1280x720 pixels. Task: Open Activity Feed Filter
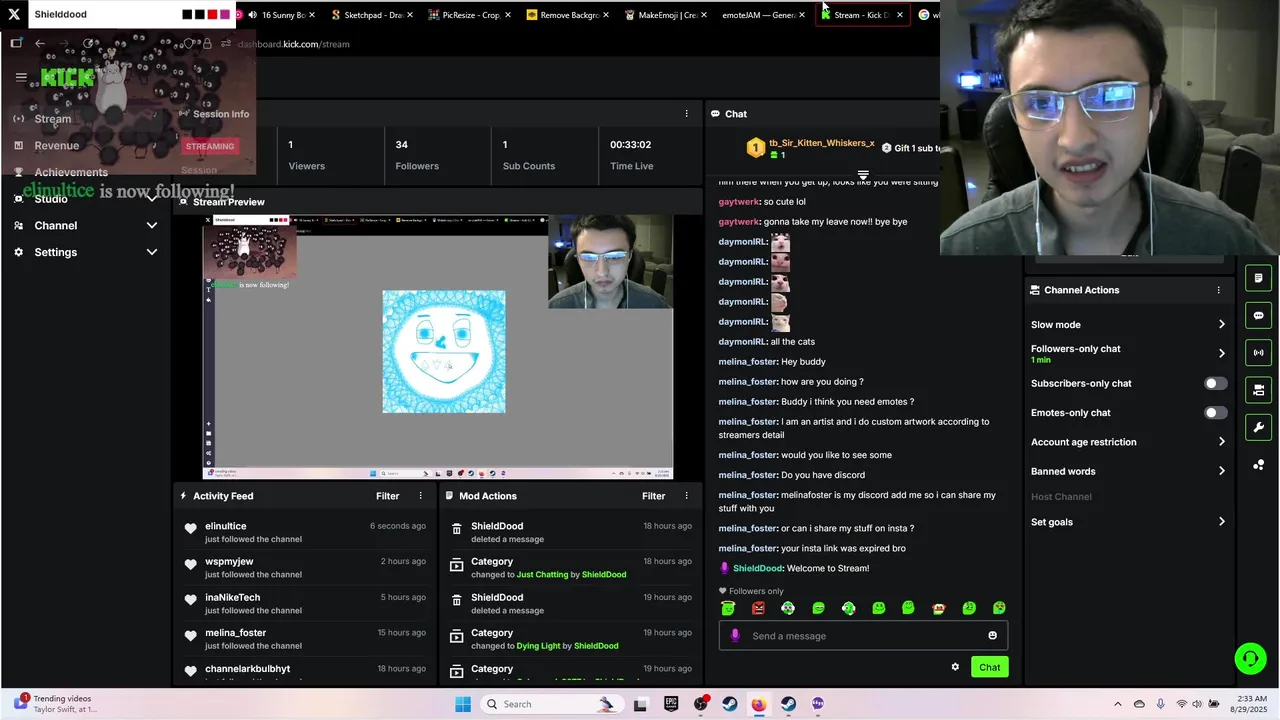tap(387, 496)
